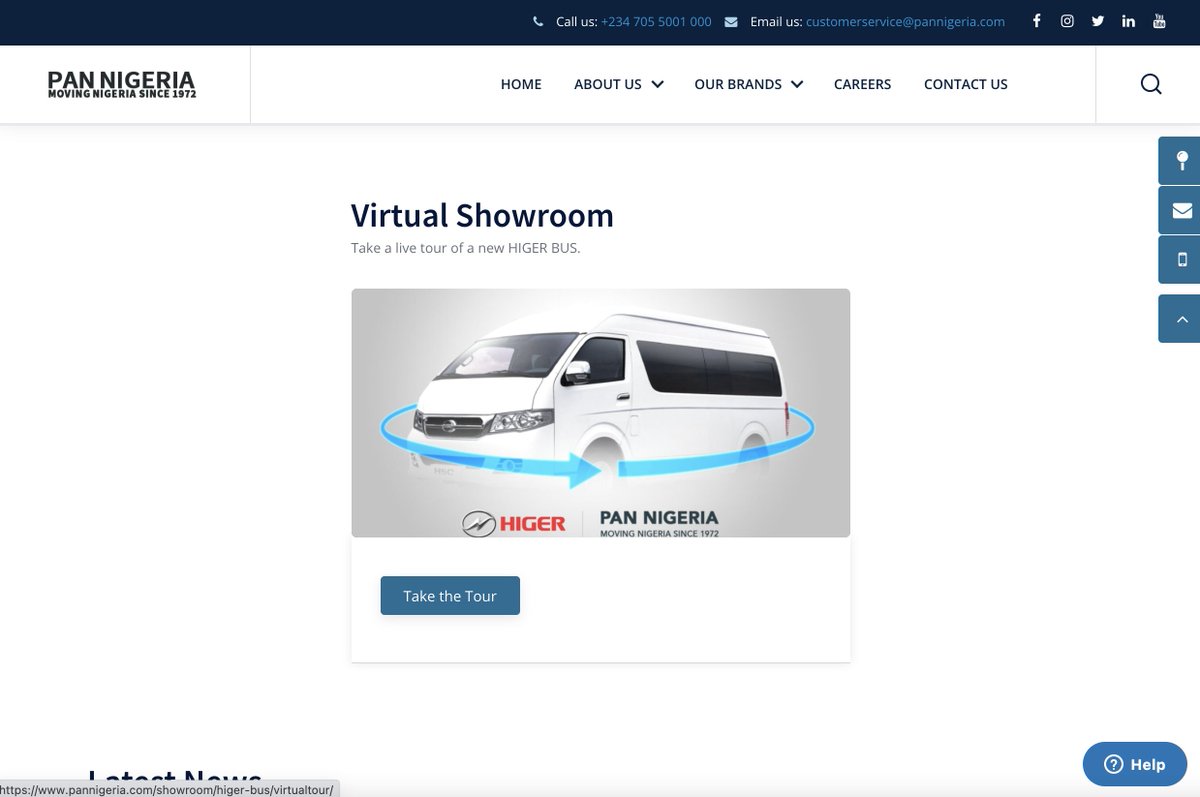Expand the ABOUT US dropdown chevron
The image size is (1200, 797).
(x=657, y=84)
